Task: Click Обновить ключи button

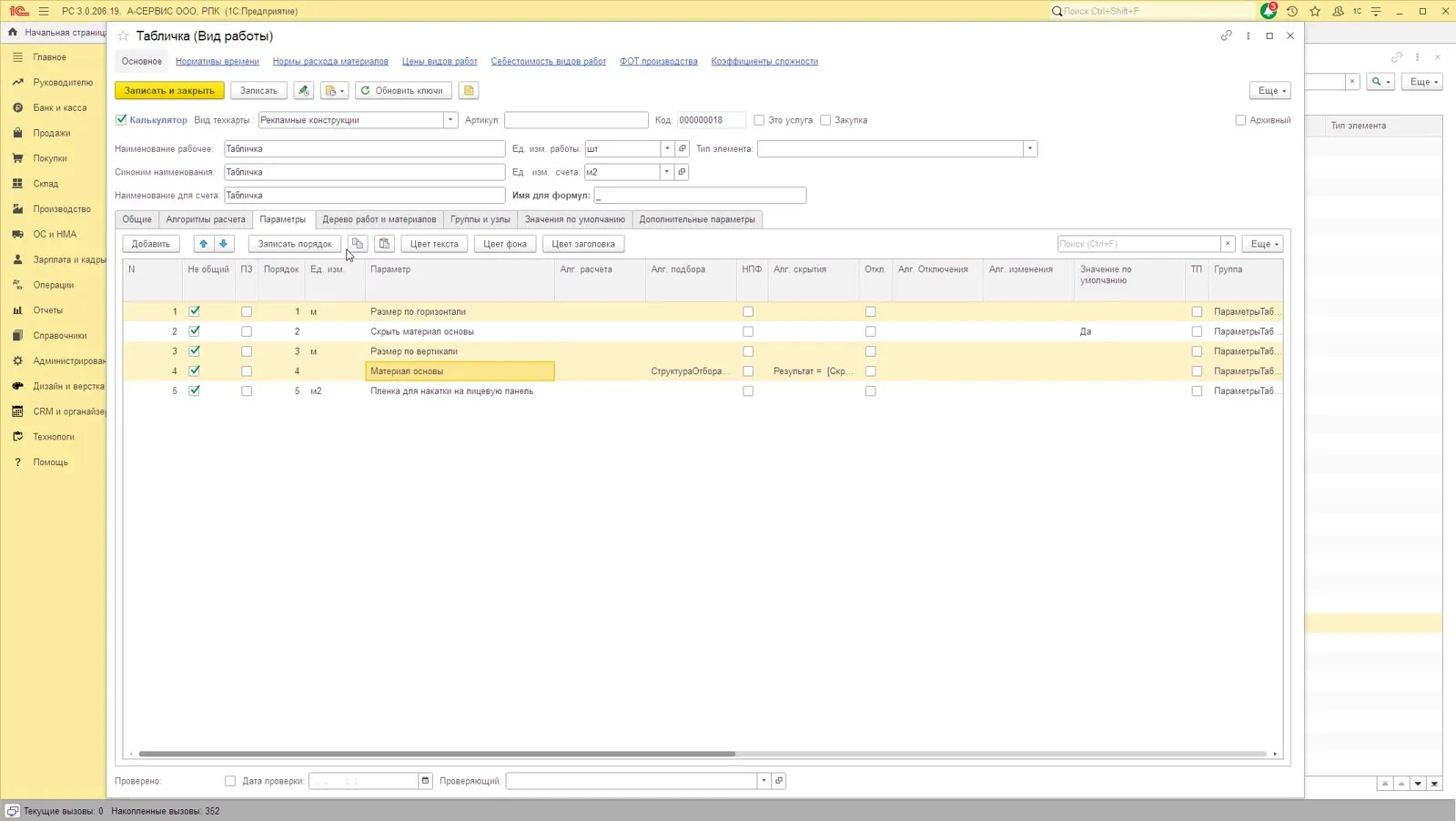Action: [x=403, y=90]
